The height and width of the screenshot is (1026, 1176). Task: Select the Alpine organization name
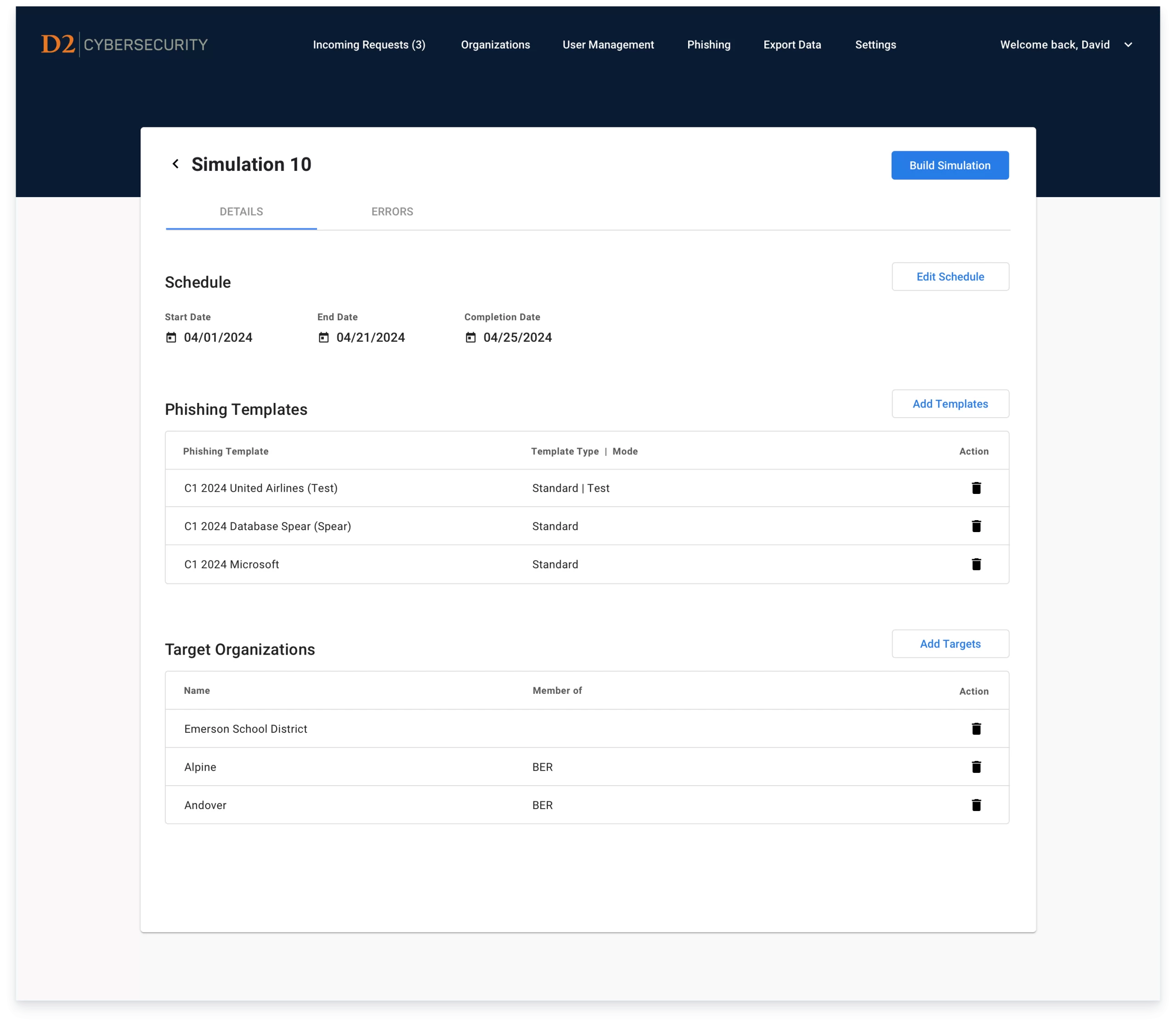pos(200,767)
